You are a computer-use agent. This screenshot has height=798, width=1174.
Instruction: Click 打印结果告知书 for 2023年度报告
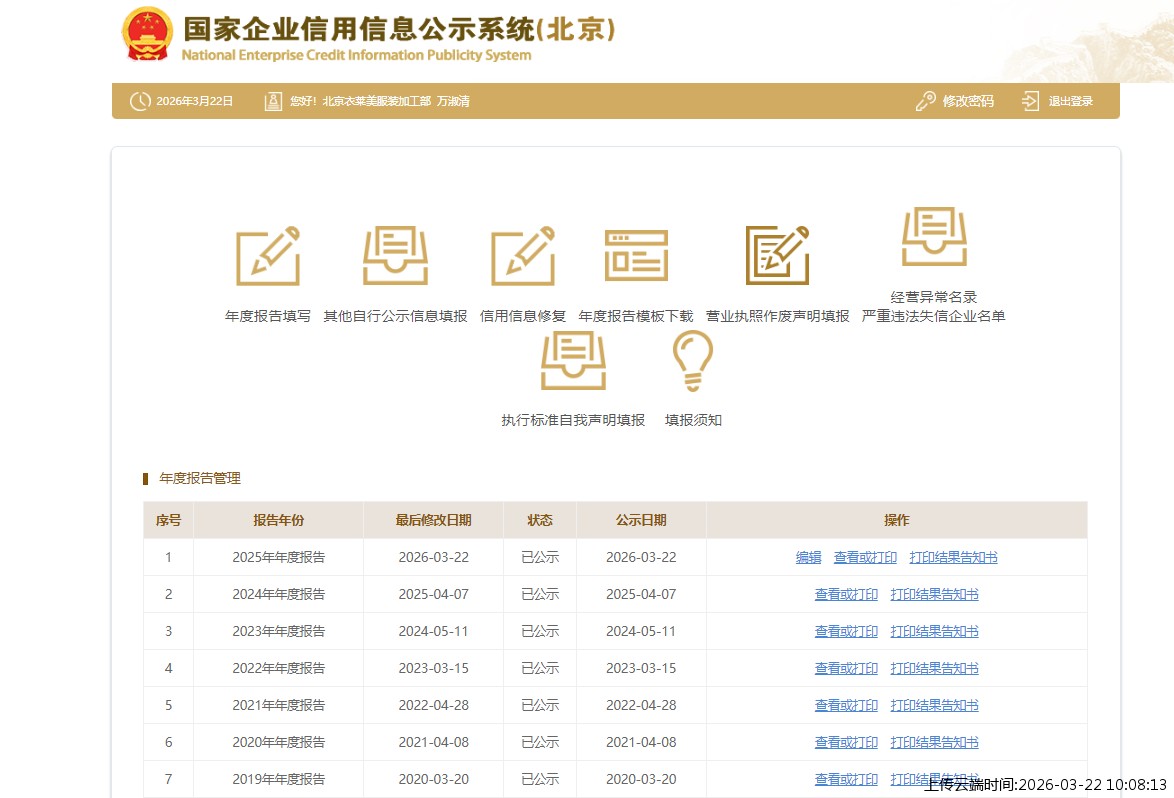point(934,632)
